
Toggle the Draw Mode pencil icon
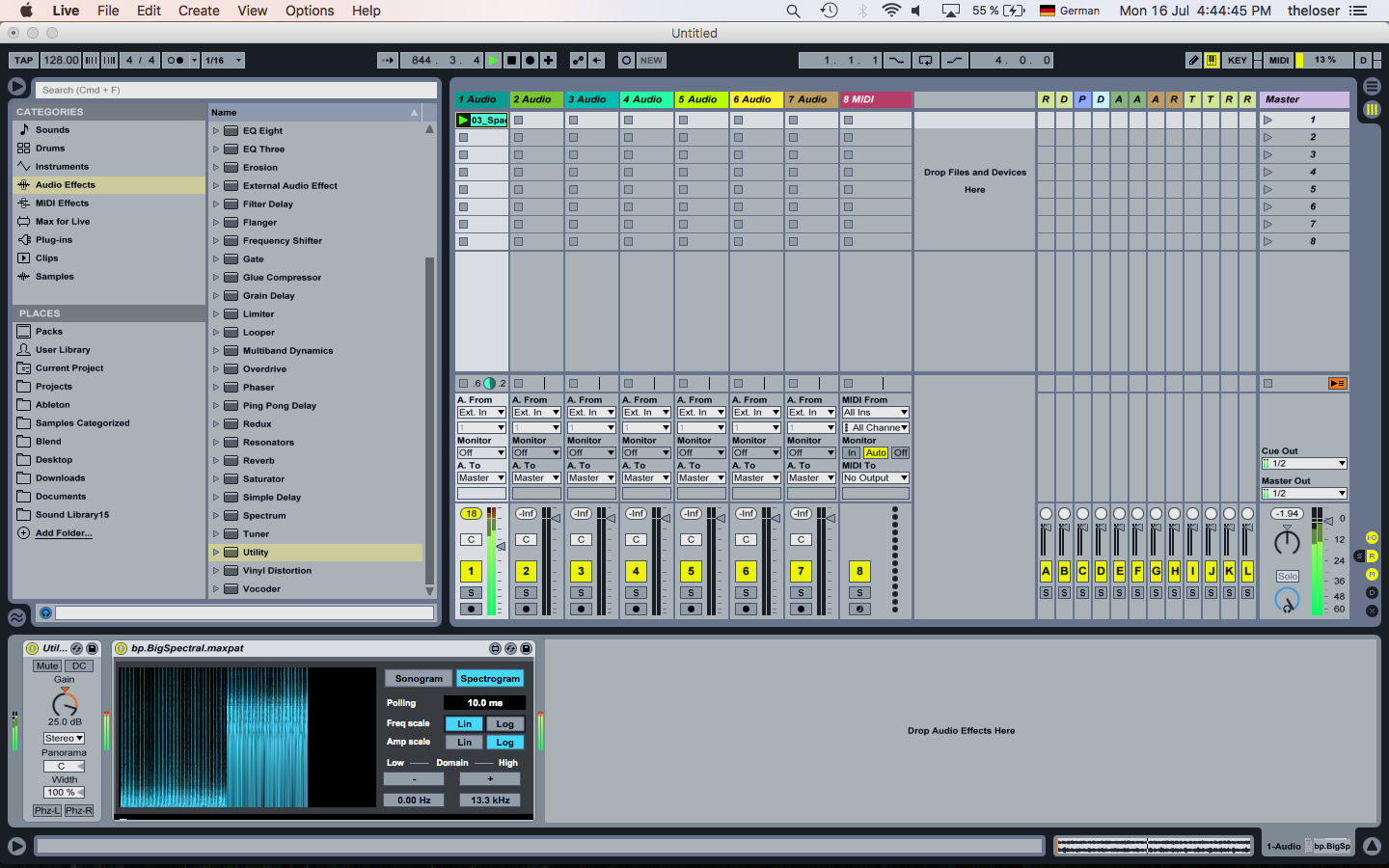click(1193, 60)
